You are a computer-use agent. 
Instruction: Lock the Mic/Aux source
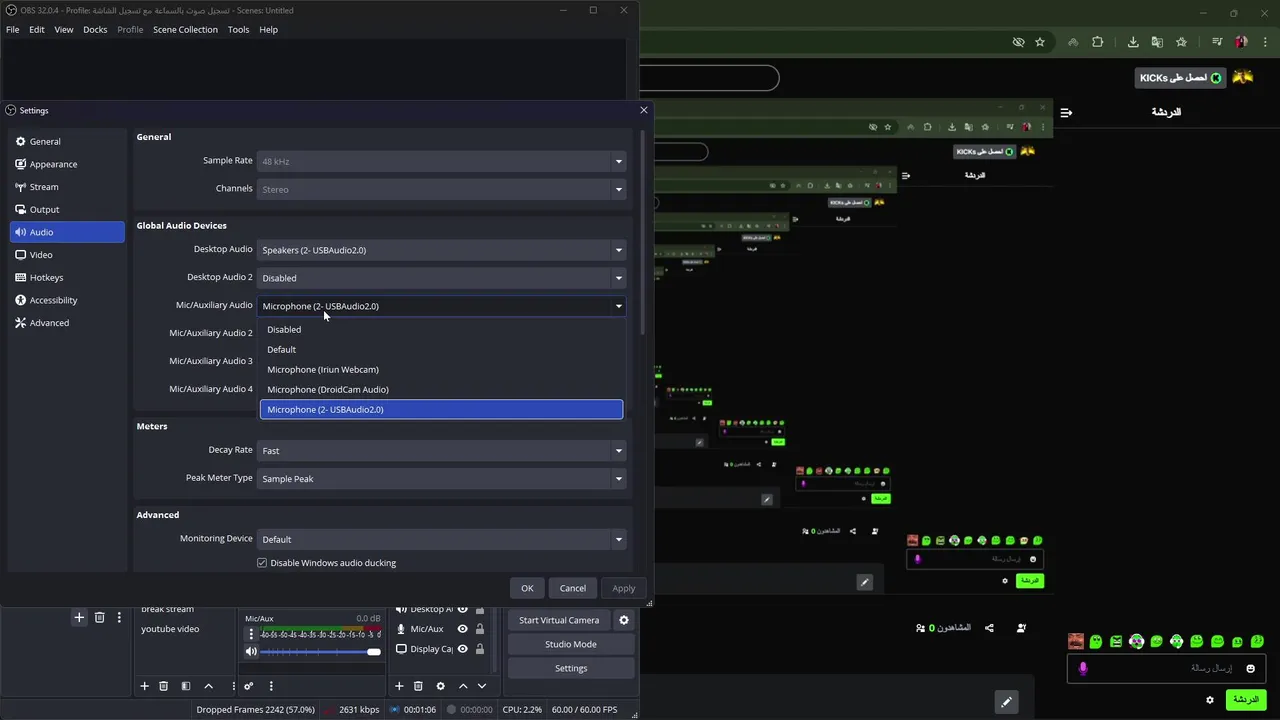pyautogui.click(x=480, y=629)
